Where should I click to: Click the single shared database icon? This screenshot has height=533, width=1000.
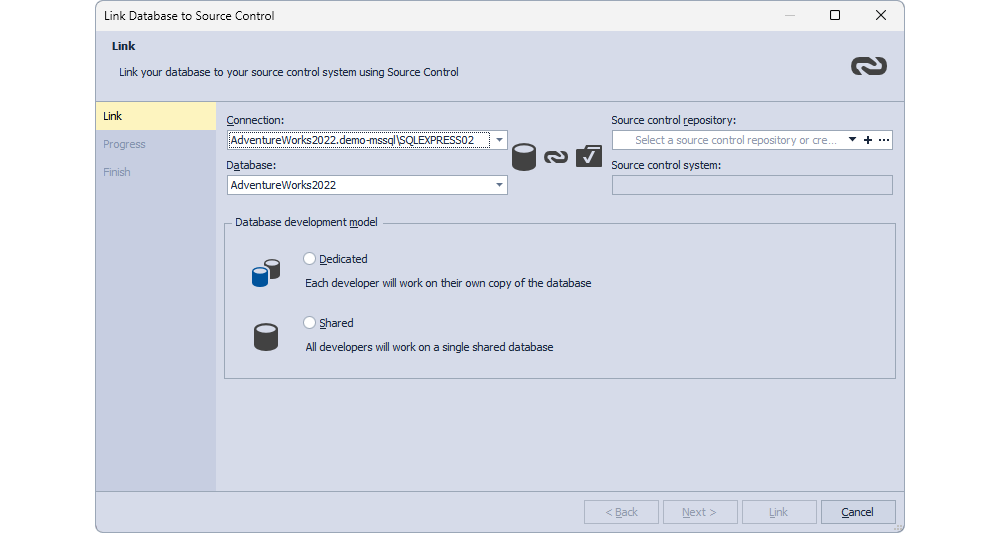(x=266, y=337)
